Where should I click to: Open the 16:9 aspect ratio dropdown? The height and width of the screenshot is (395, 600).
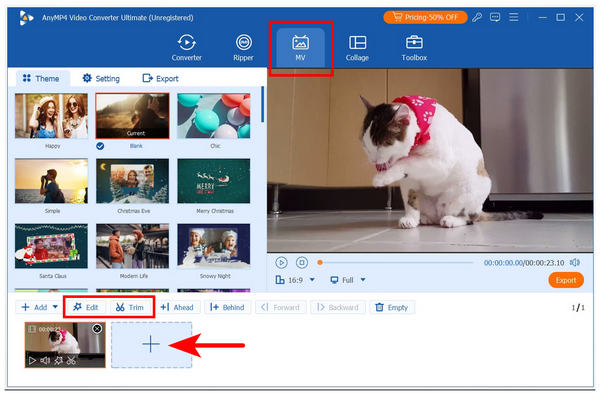click(295, 280)
